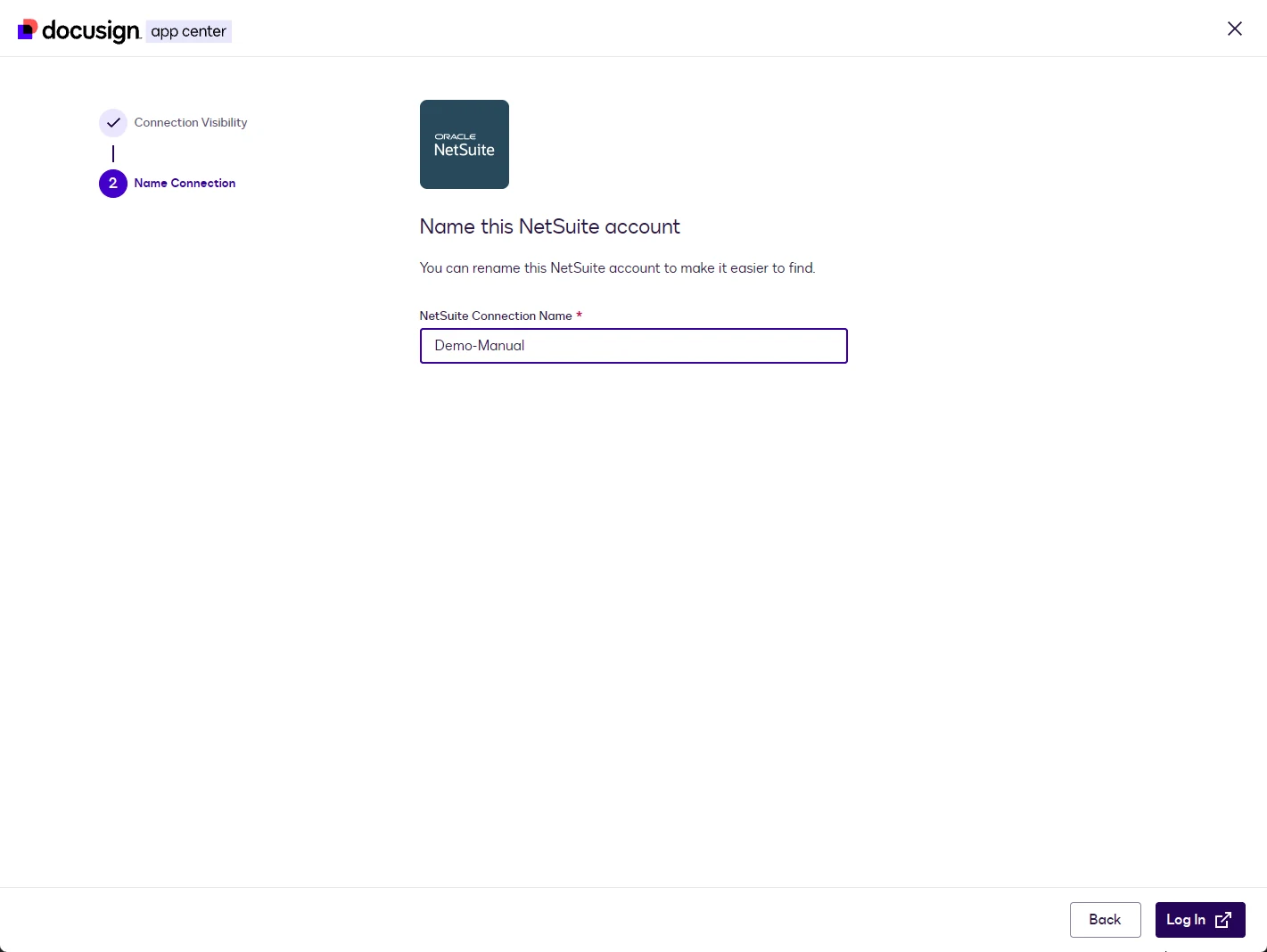Click the step 2 circle icon
The image size is (1267, 952).
113,184
